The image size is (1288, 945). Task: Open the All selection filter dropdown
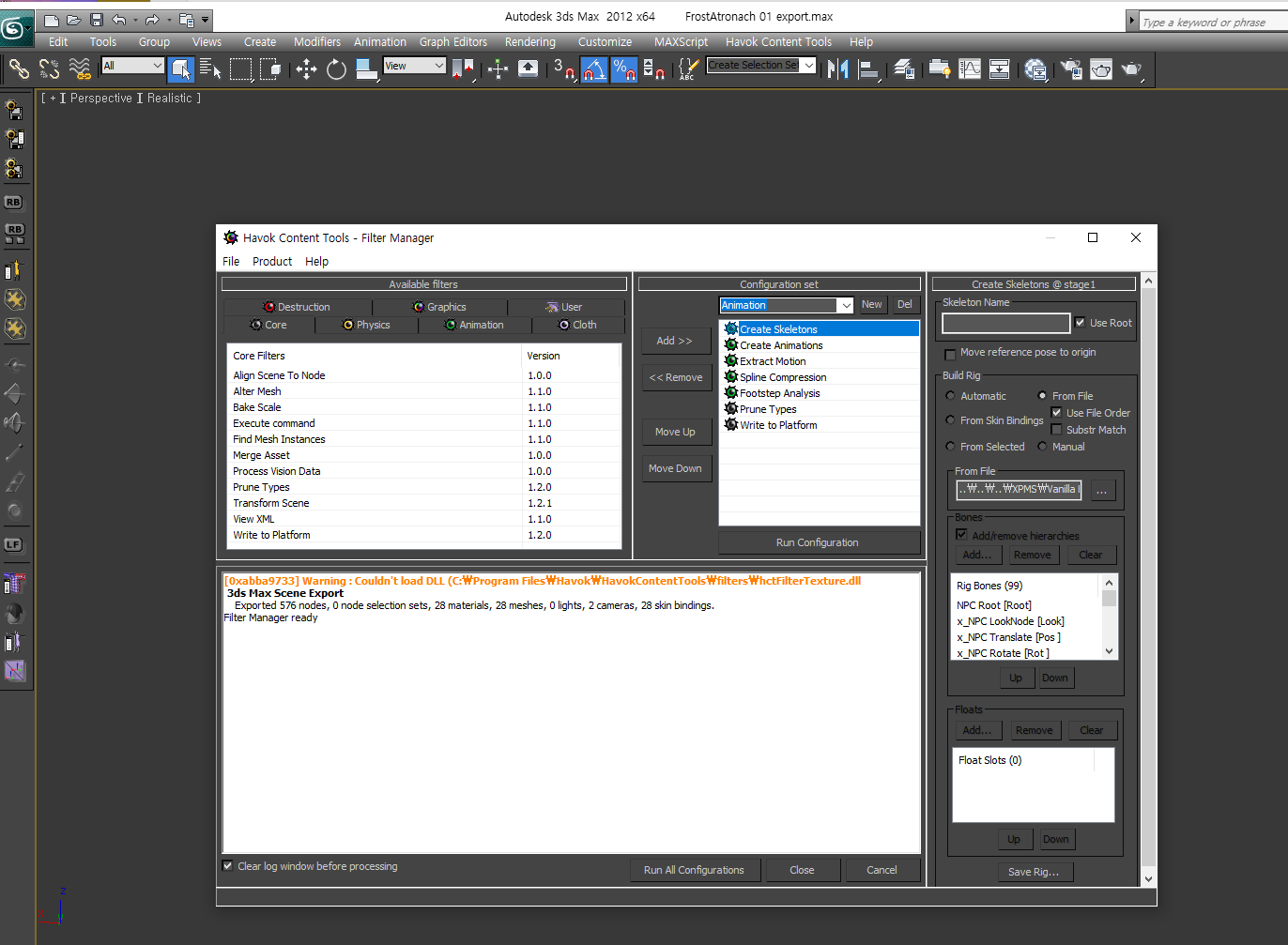click(157, 66)
